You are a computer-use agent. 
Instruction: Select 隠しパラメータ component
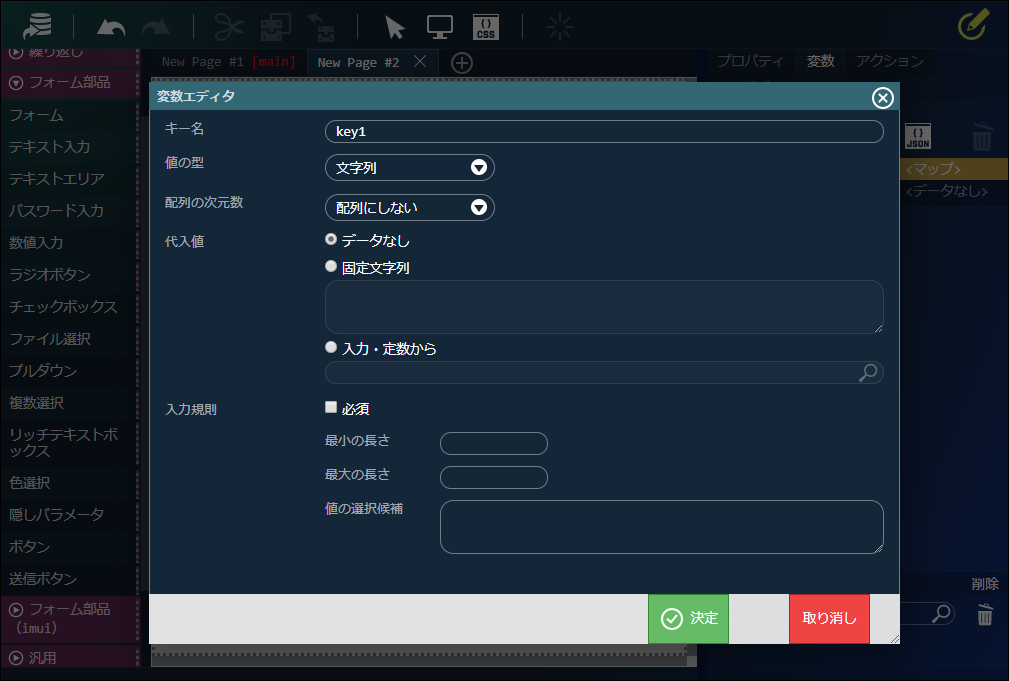pyautogui.click(x=69, y=515)
